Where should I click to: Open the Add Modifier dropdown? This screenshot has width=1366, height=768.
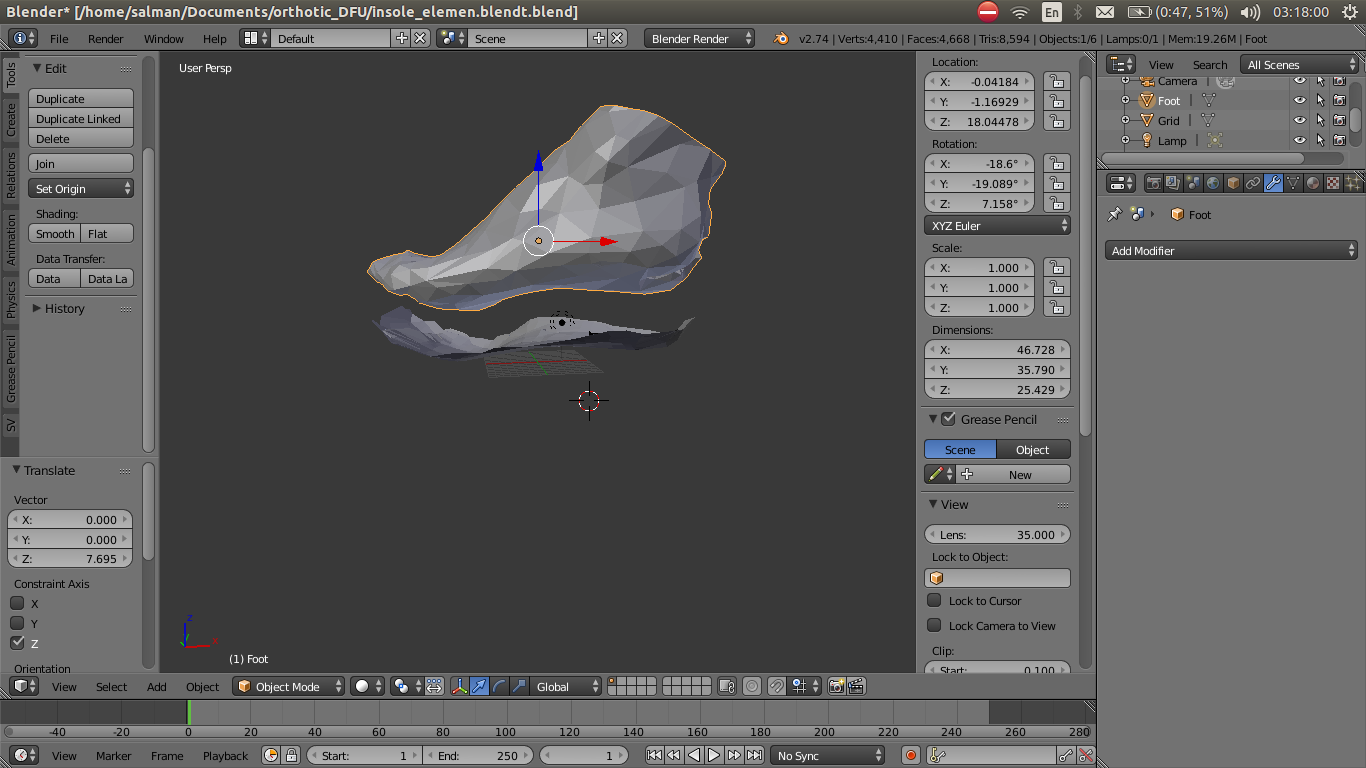(x=1231, y=250)
